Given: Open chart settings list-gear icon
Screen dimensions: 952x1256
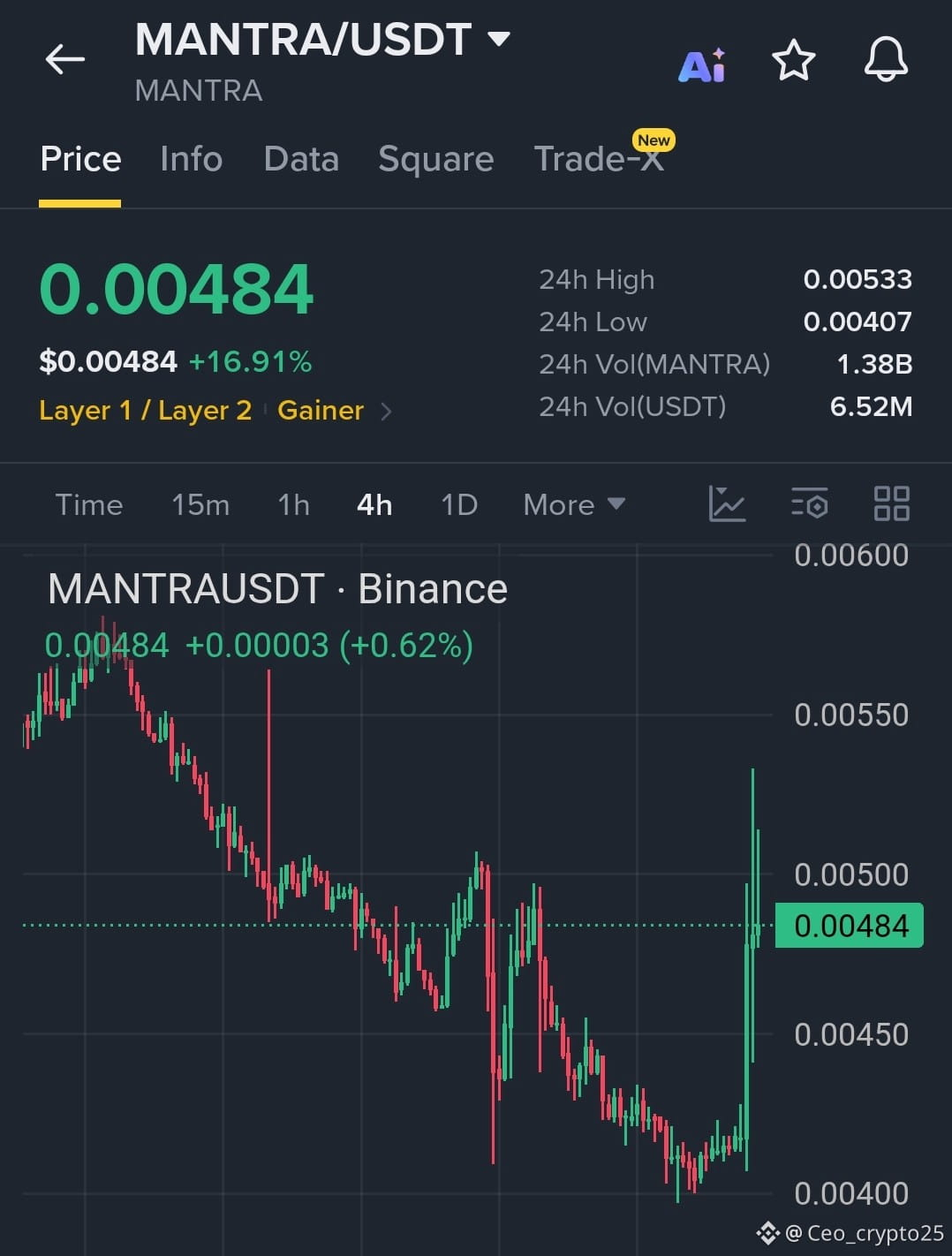Looking at the screenshot, I should coord(809,503).
